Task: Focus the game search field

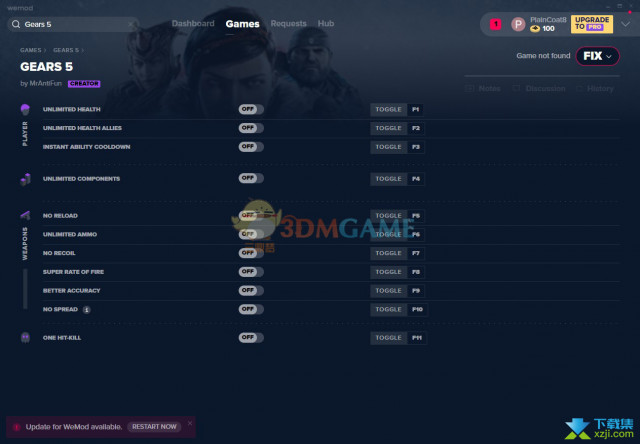Action: click(73, 24)
